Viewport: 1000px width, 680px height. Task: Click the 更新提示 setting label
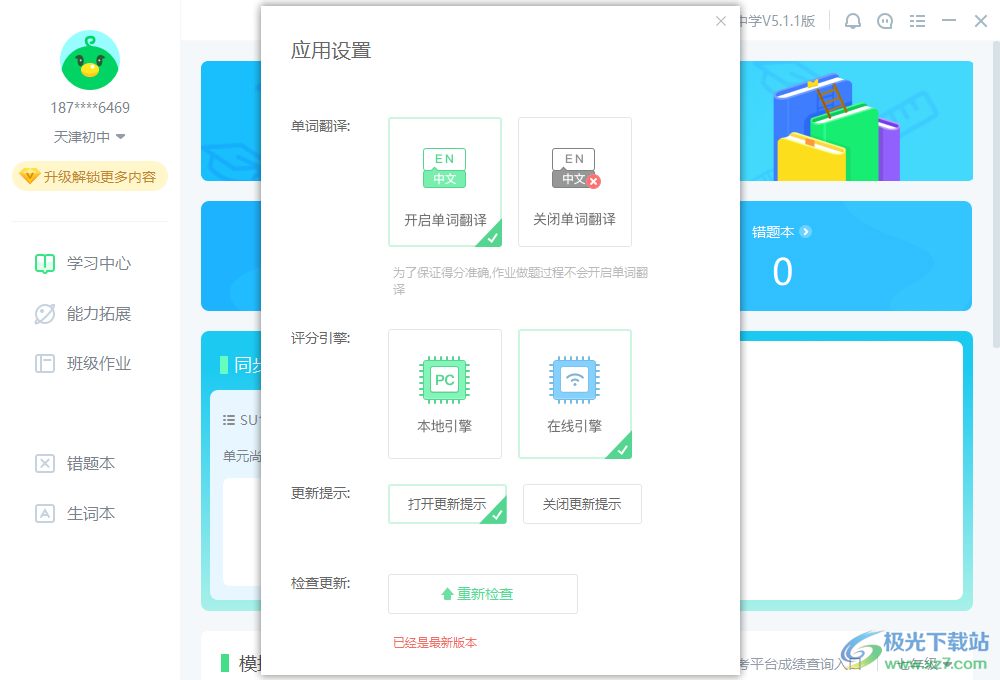[320, 493]
